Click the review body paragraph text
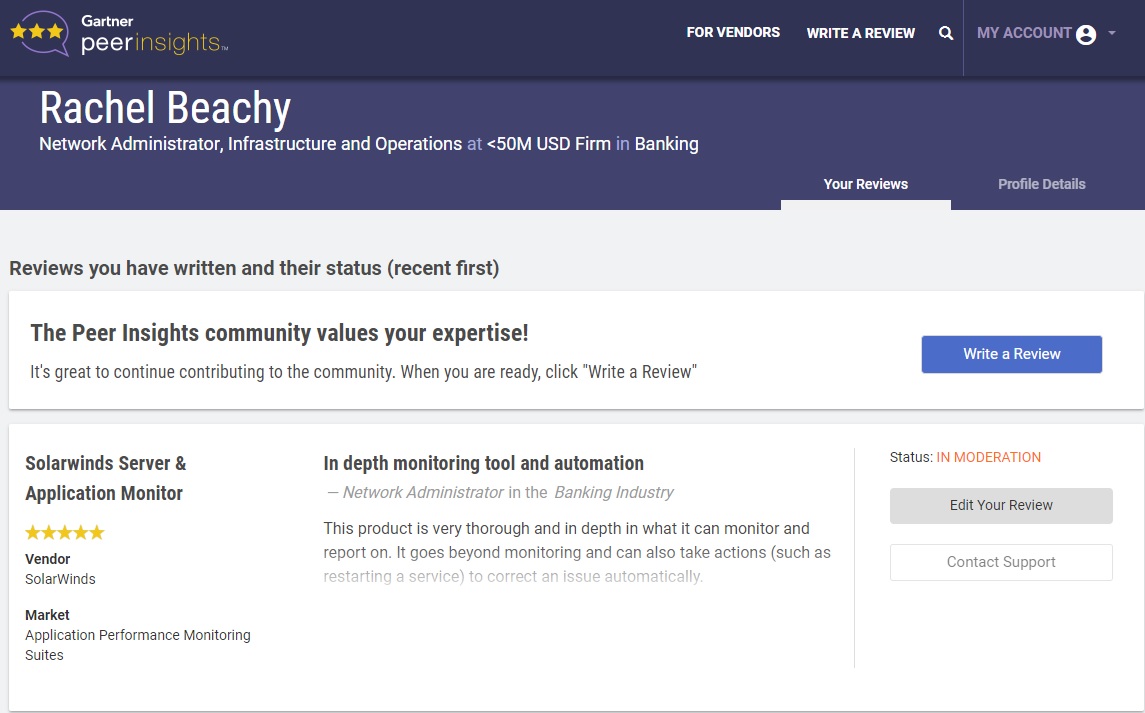1145x713 pixels. click(x=577, y=552)
